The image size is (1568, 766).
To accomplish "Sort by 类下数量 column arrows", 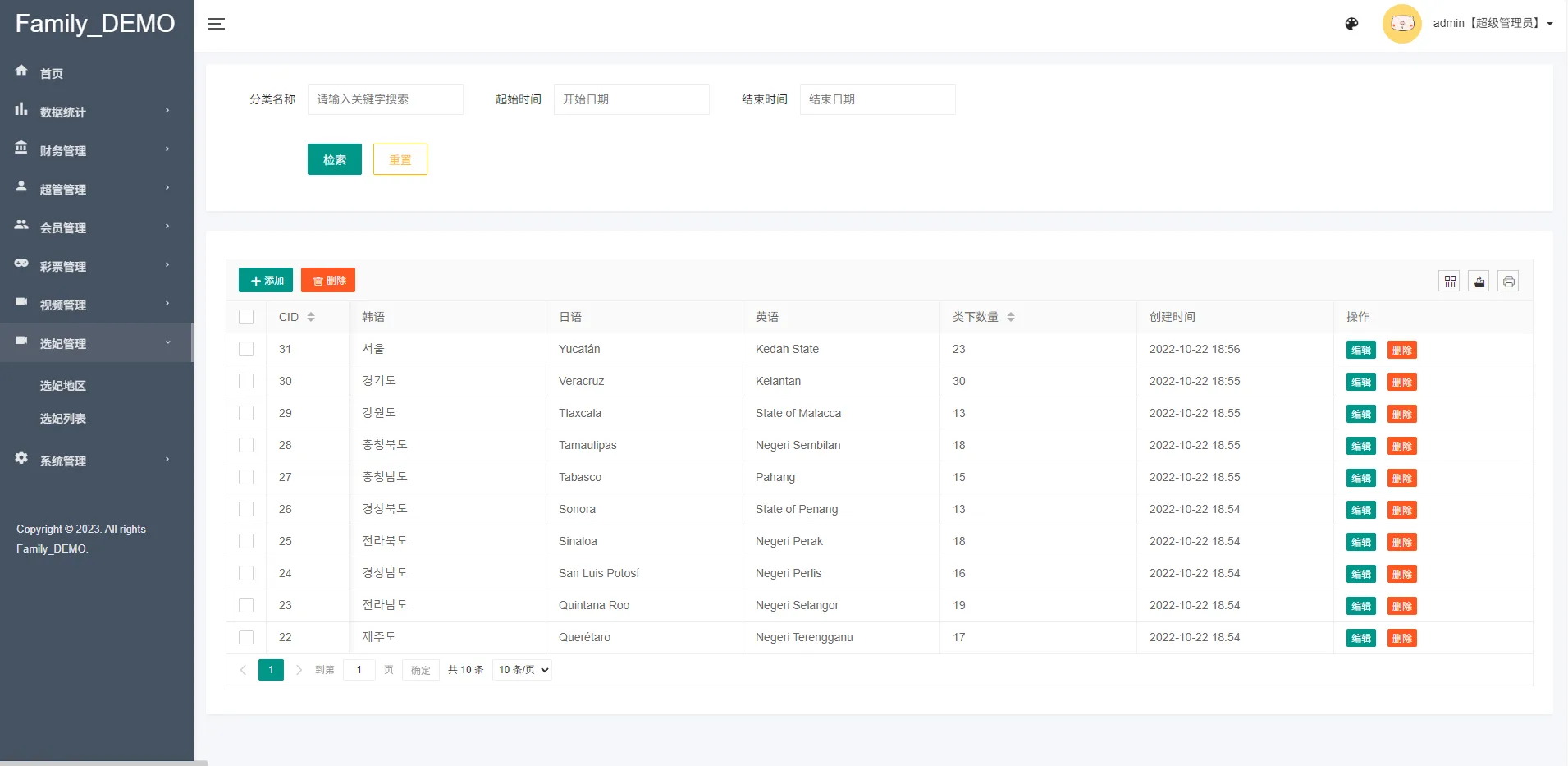I will [1011, 317].
